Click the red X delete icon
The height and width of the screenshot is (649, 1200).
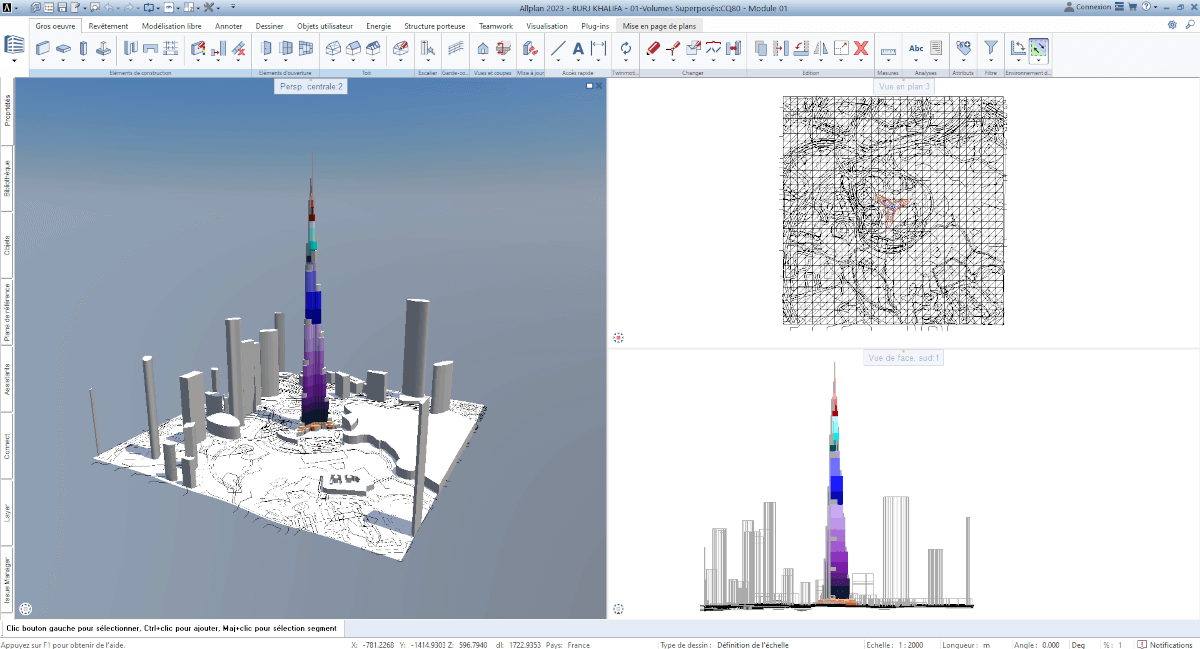[x=860, y=47]
